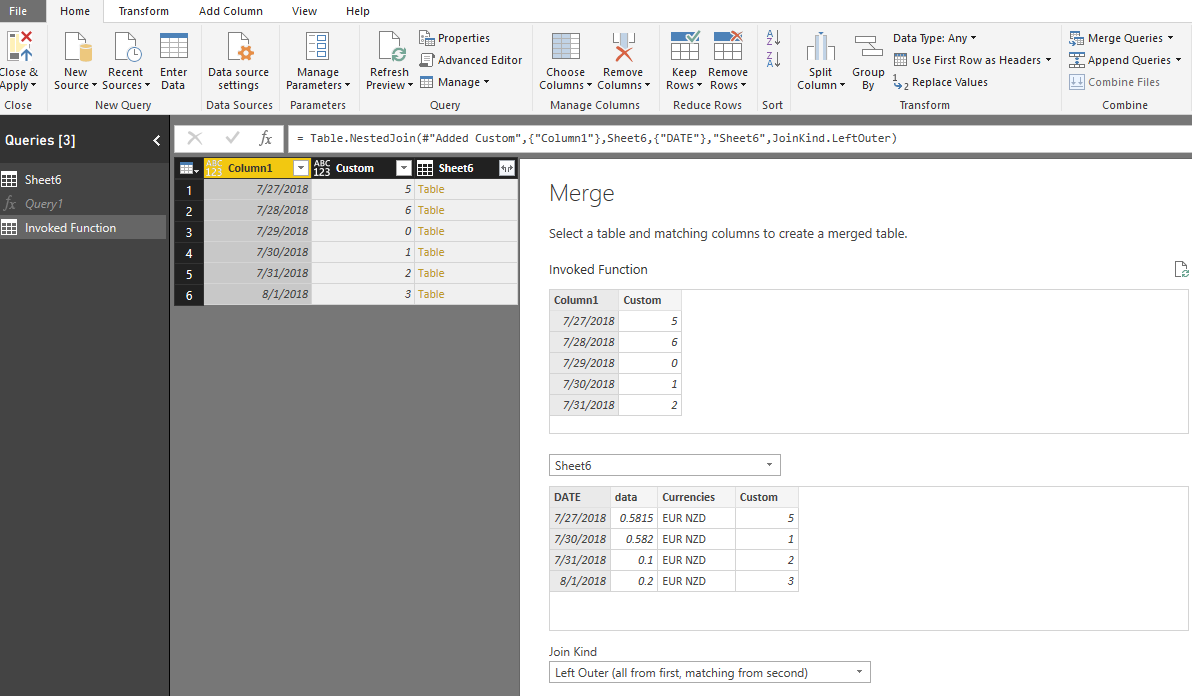Viewport: 1192px width, 696px height.
Task: Click the Refresh Preview icon
Action: (x=391, y=47)
